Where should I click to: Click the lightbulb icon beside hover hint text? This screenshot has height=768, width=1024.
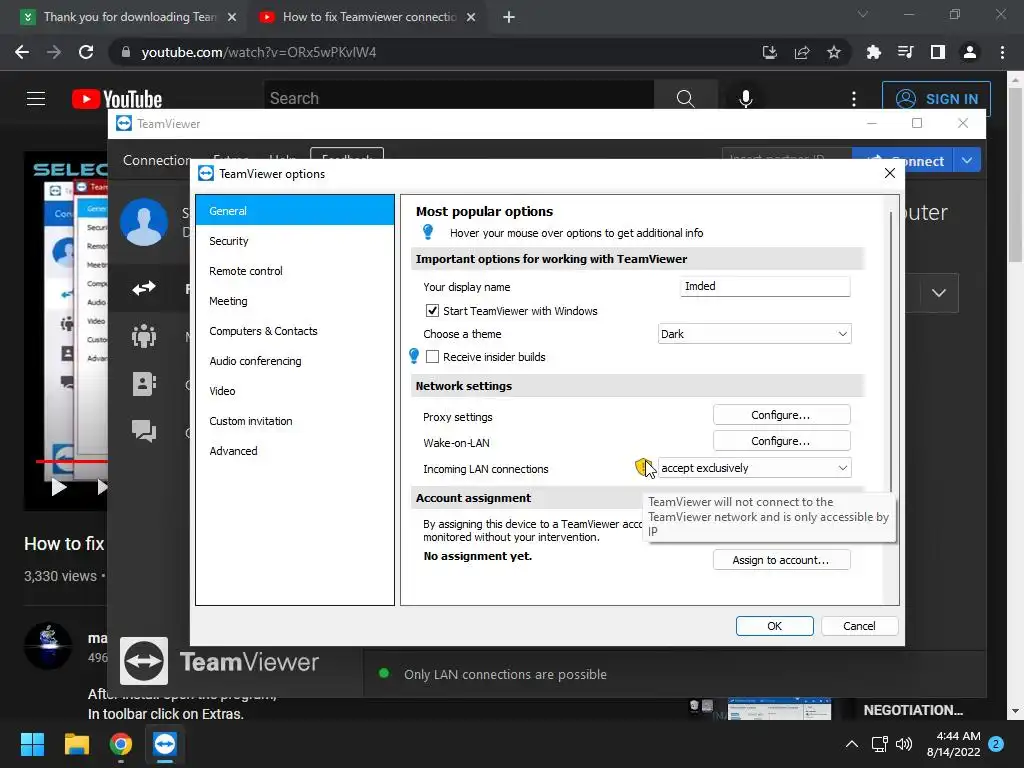428,232
